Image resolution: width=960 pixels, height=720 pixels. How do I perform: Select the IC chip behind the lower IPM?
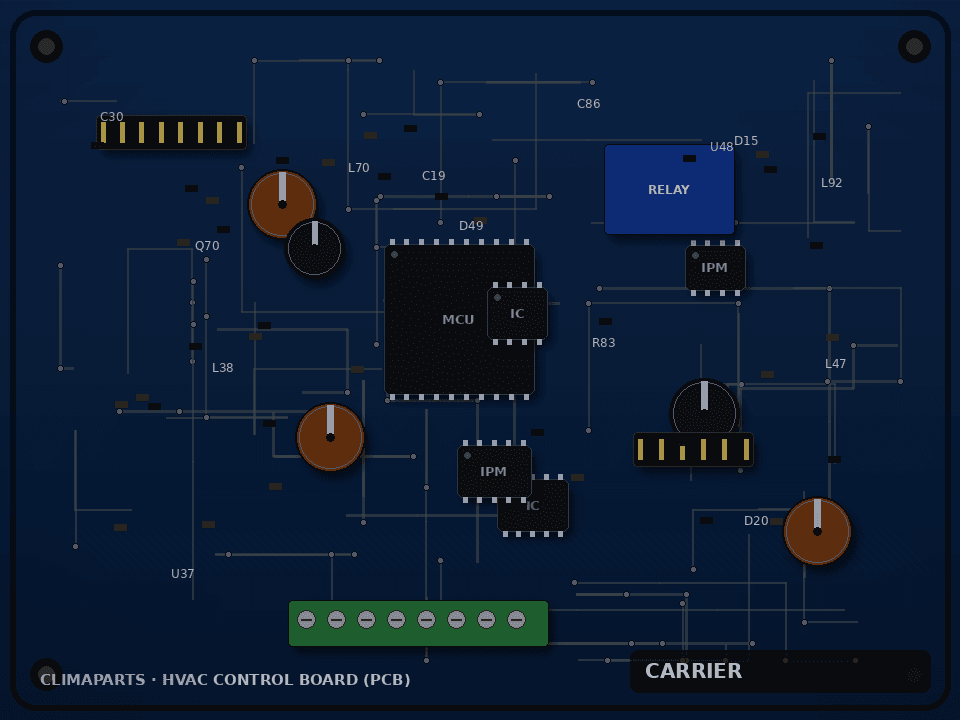coord(533,505)
